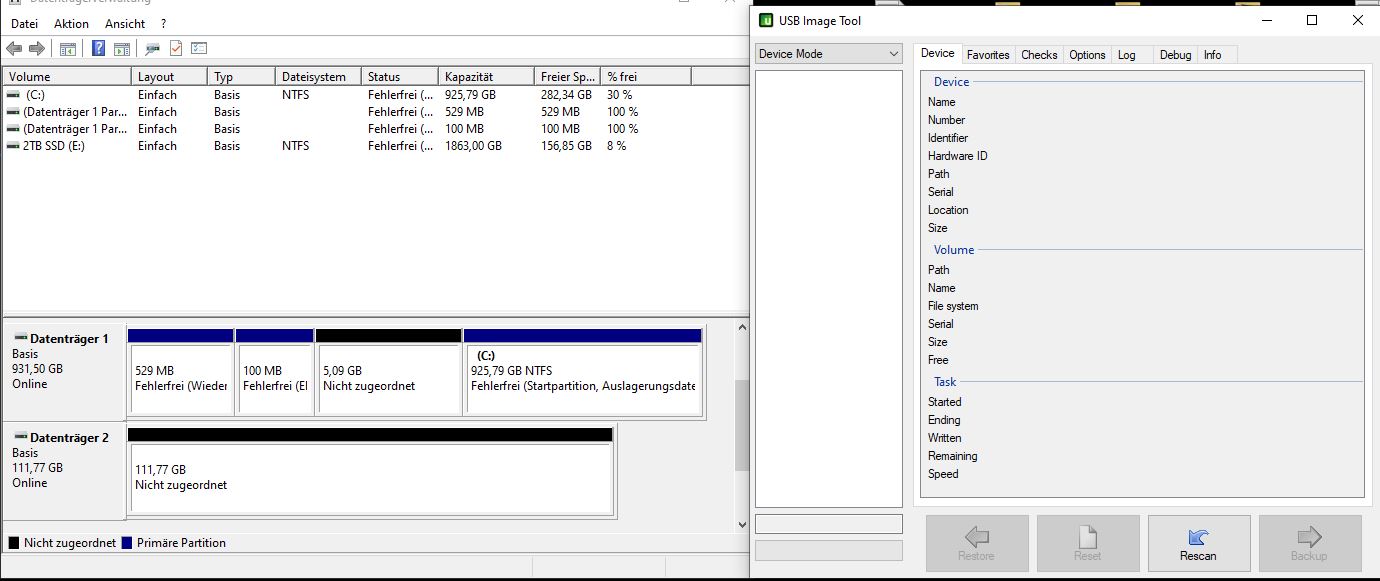Click the black Nicht zugeordnet legend swatch
This screenshot has width=1380, height=581.
(x=14, y=543)
